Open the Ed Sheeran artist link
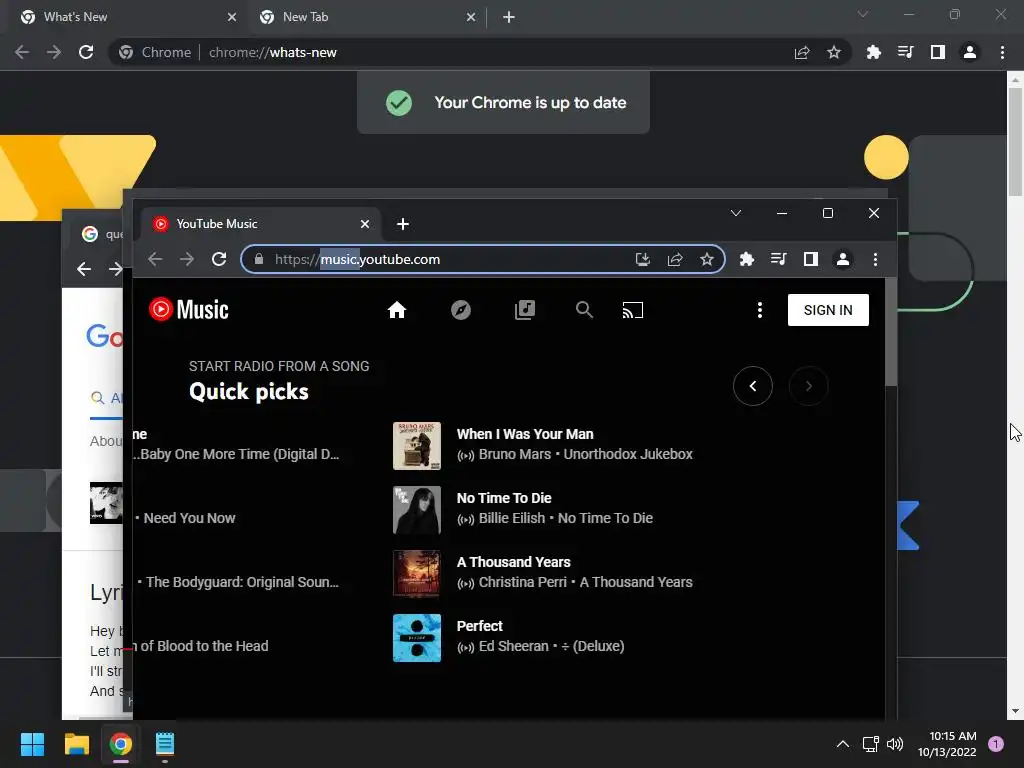Image resolution: width=1024 pixels, height=768 pixels. click(x=514, y=647)
